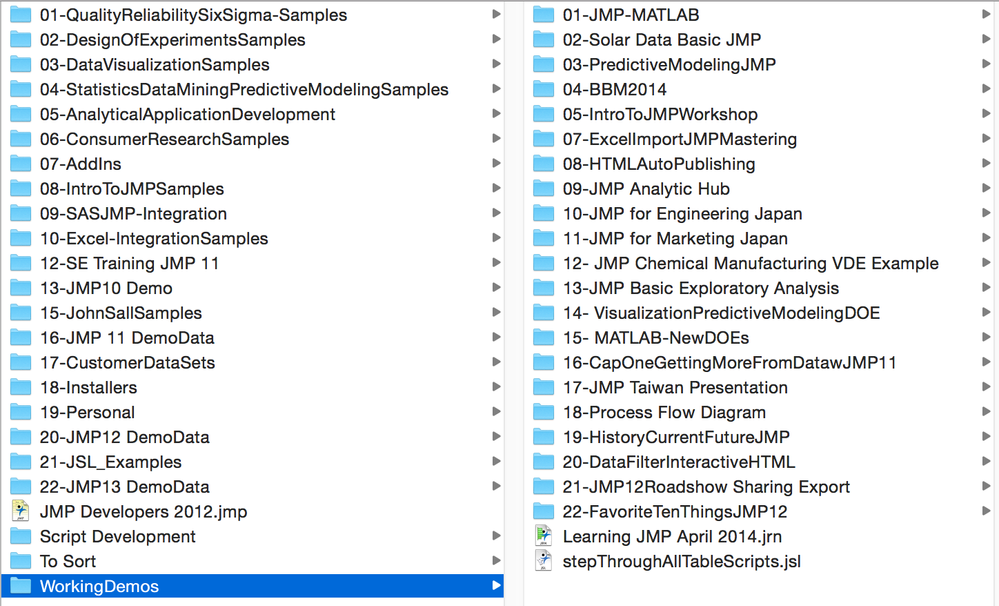This screenshot has height=606, width=999.
Task: Select the 07-ExcelImportJMPMastering folder name
Action: pos(680,139)
